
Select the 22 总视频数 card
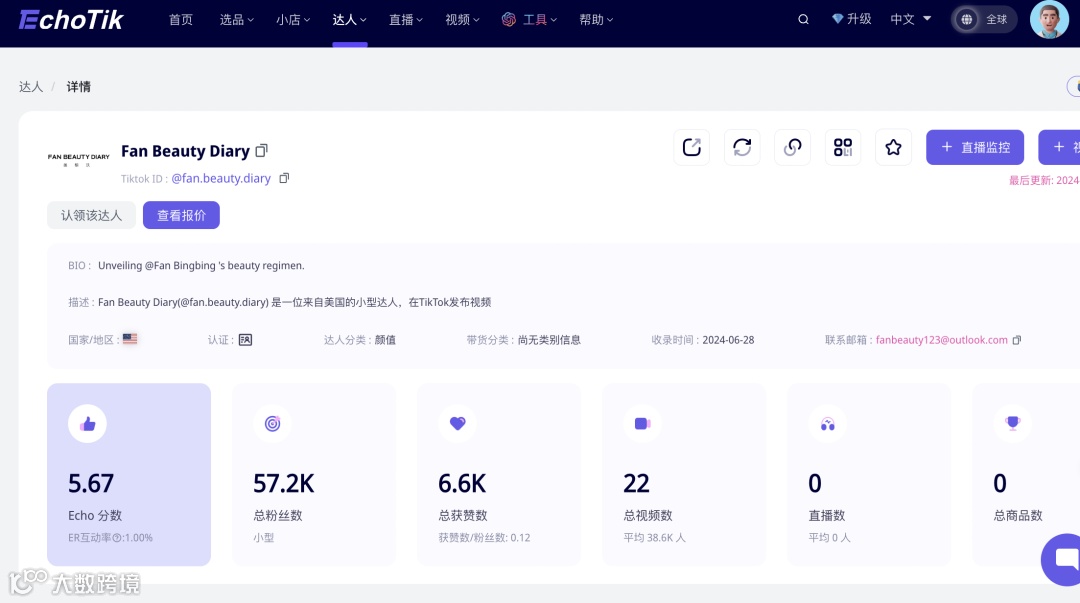pyautogui.click(x=684, y=474)
